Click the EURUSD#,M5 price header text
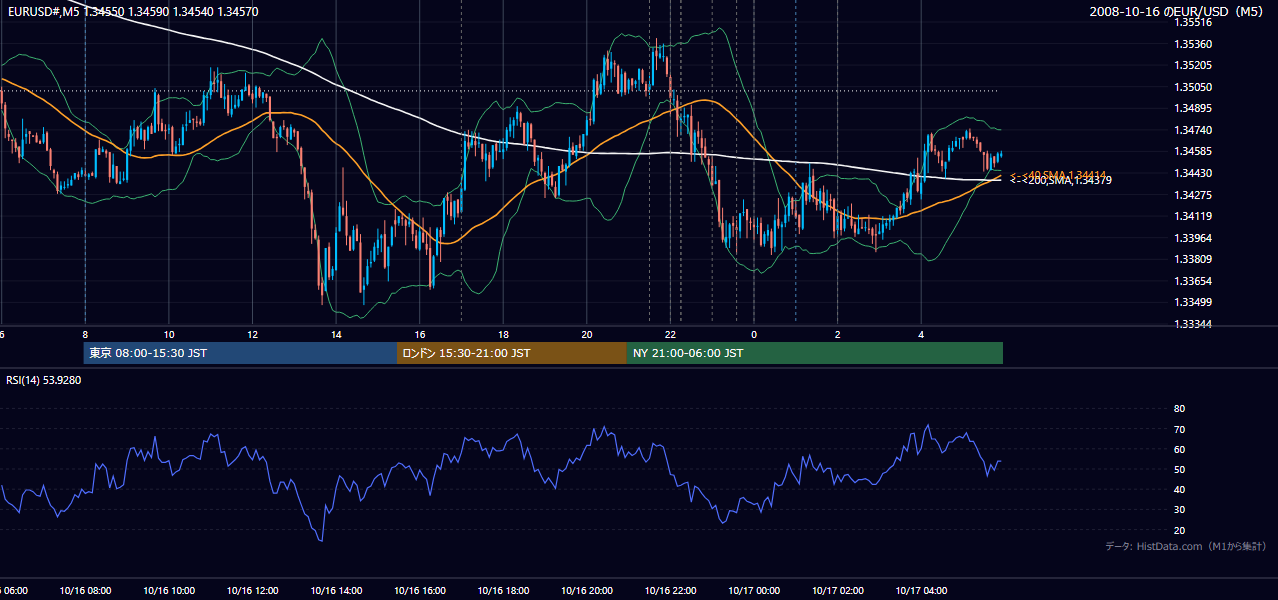 [133, 12]
